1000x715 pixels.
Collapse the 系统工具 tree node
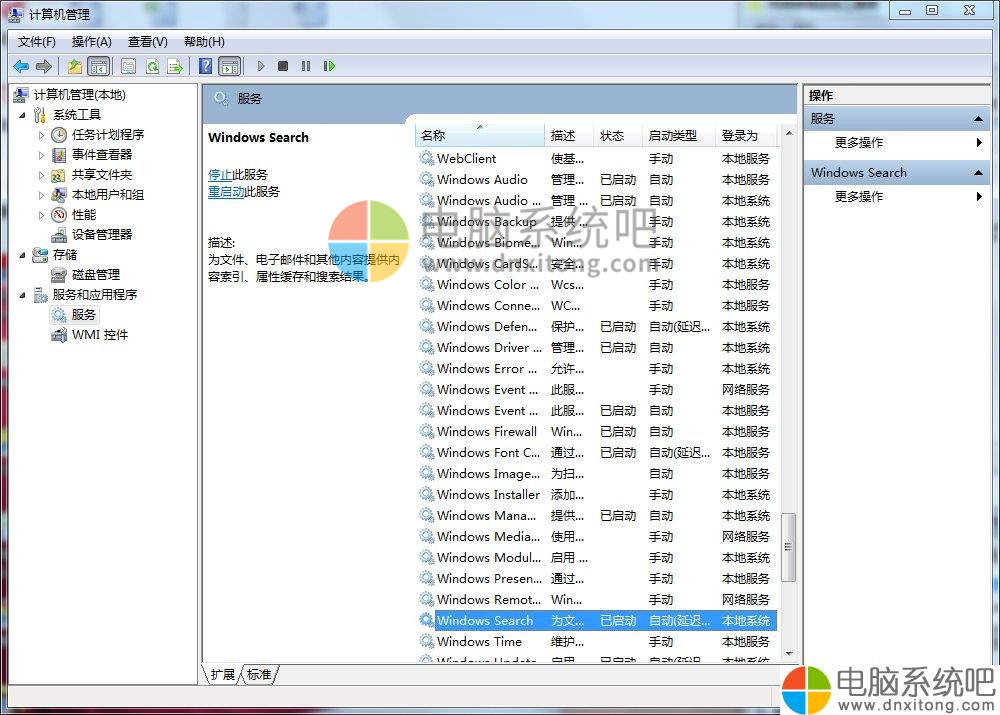tap(23, 115)
